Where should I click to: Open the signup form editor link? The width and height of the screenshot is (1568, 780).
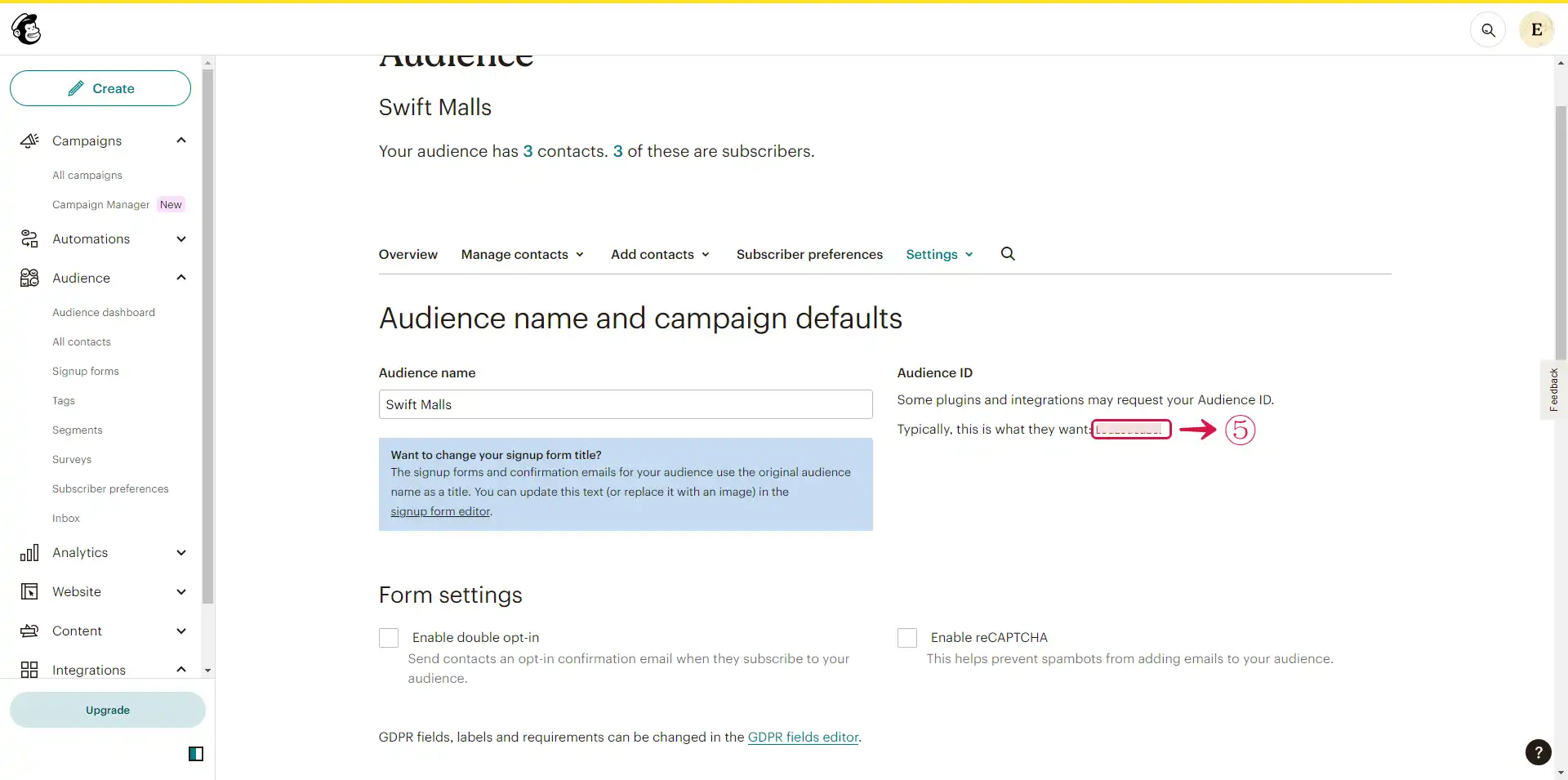(x=440, y=511)
